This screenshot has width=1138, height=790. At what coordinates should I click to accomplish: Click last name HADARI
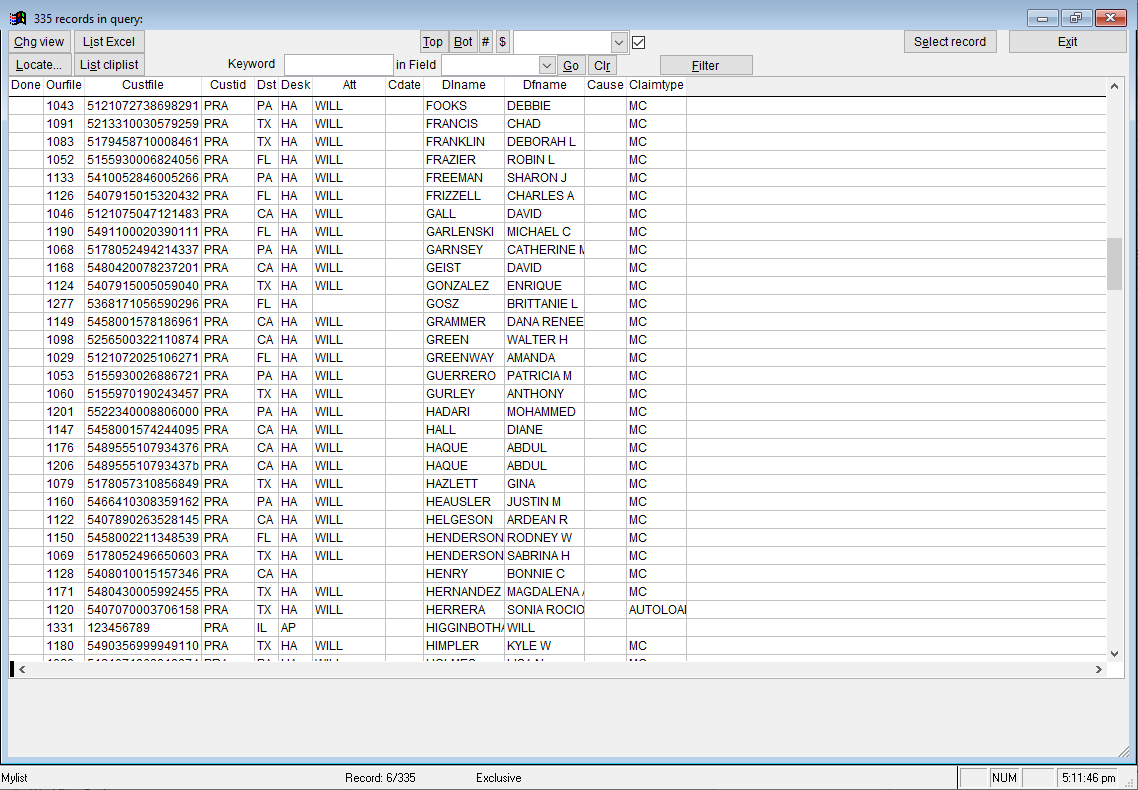448,412
